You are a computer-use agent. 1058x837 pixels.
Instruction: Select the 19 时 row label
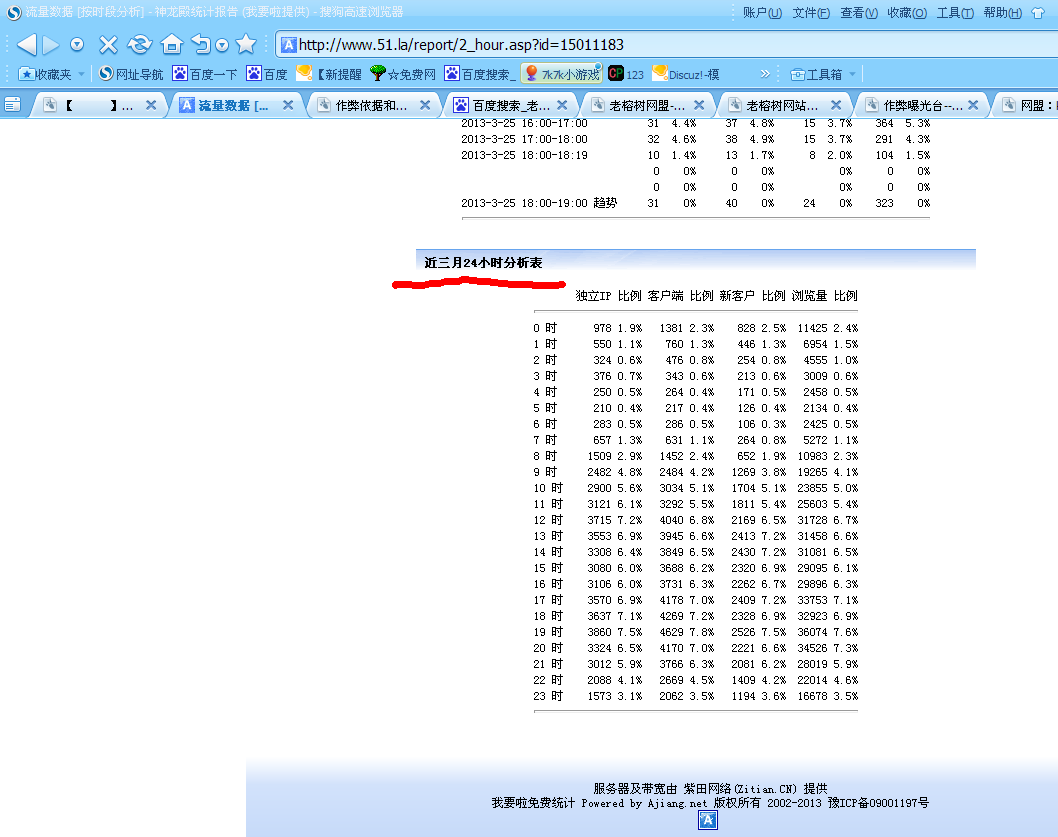548,632
